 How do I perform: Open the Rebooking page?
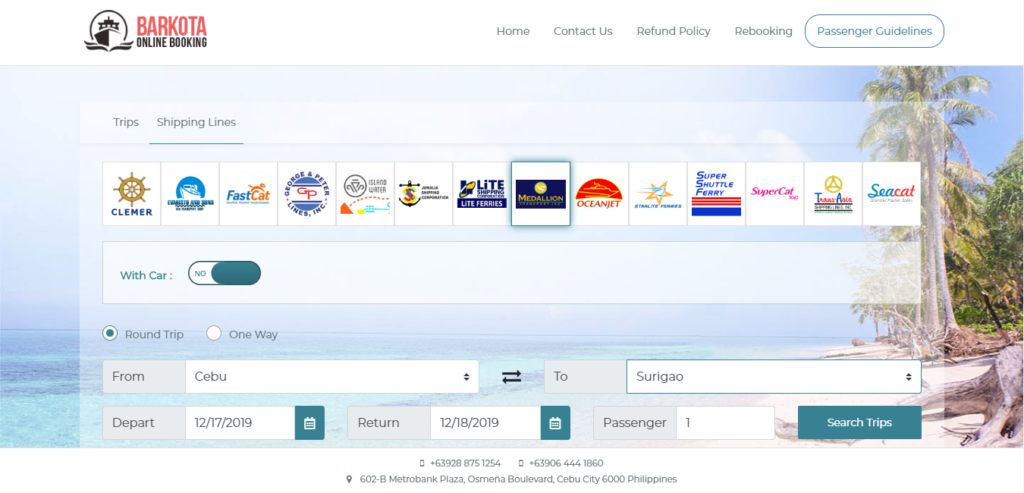click(x=763, y=31)
